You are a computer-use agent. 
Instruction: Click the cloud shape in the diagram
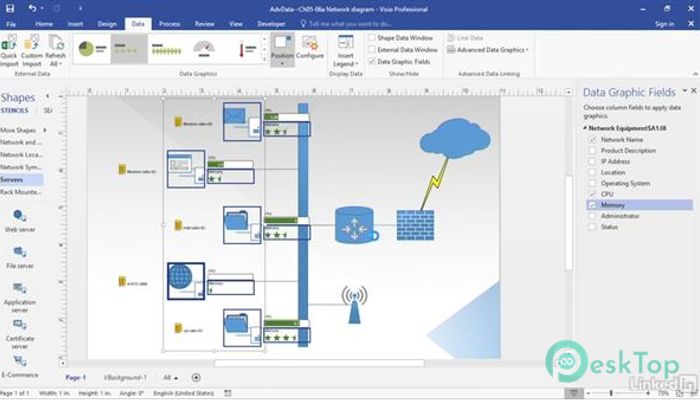454,138
